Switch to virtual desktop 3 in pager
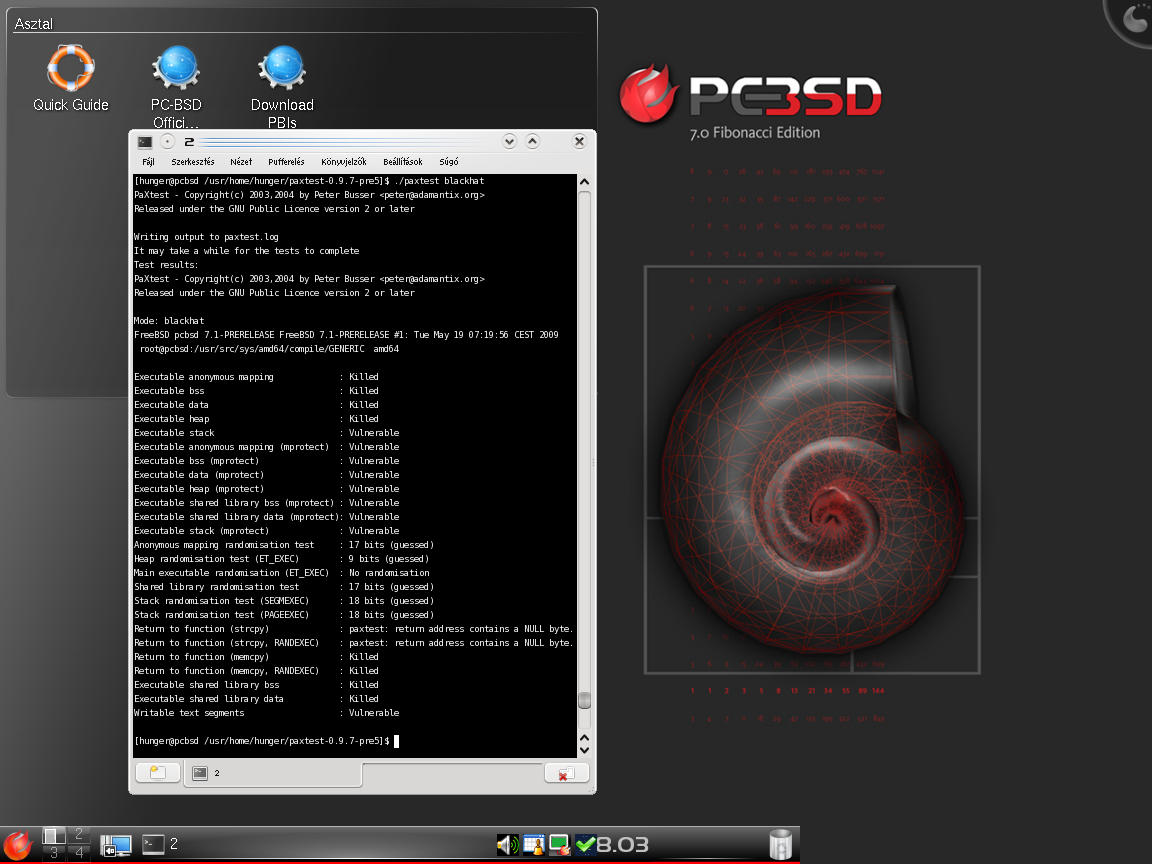This screenshot has height=864, width=1152. click(53, 852)
